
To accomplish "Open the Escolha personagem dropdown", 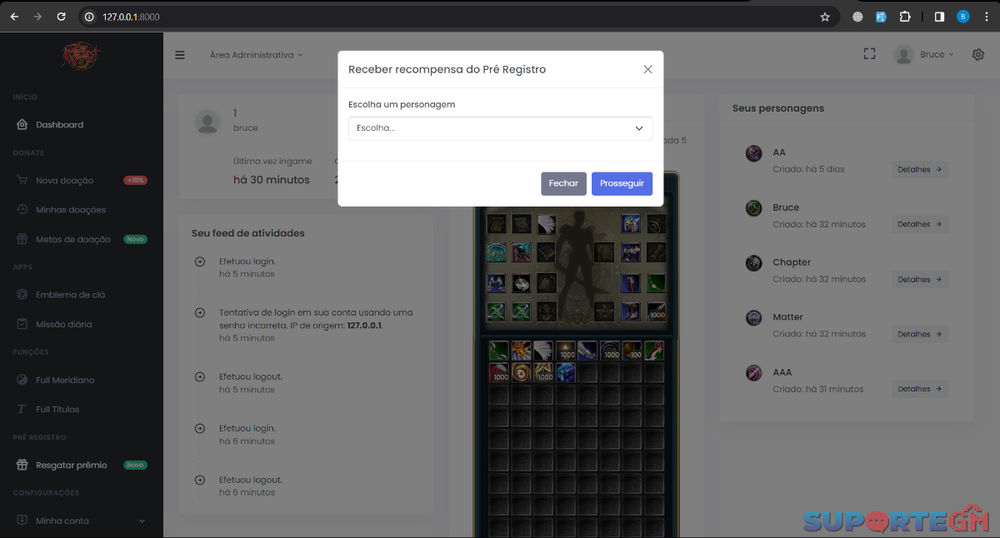I will [x=500, y=128].
